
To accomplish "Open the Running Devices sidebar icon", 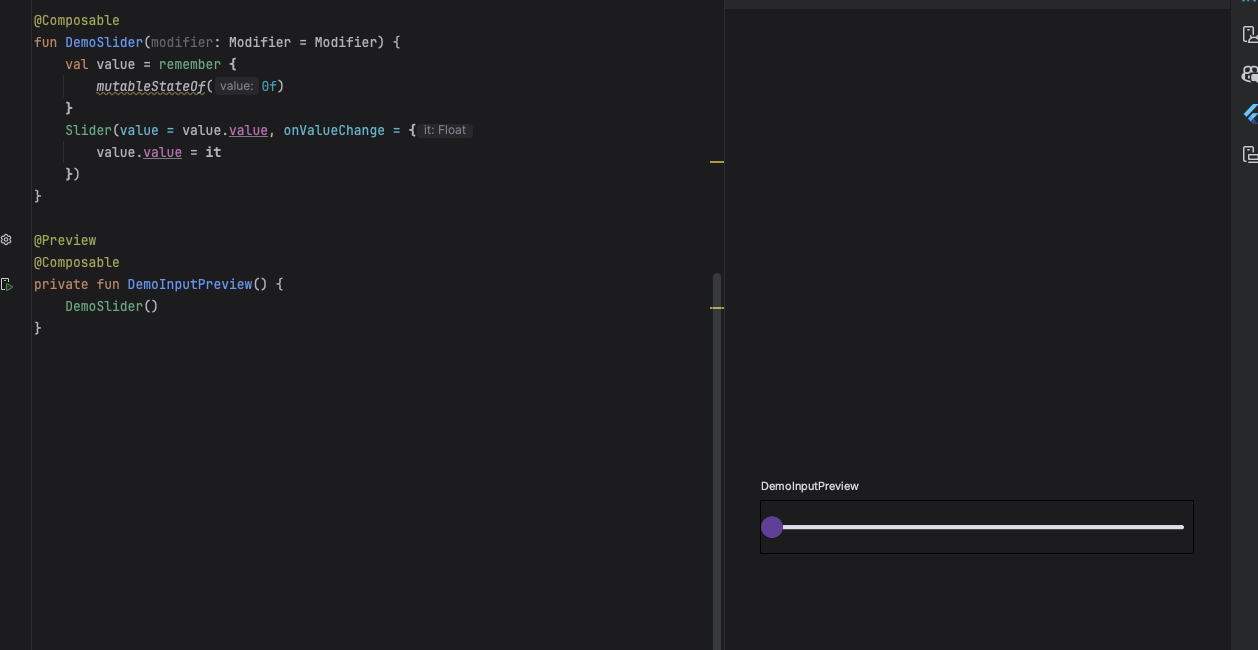I will pyautogui.click(x=1249, y=154).
